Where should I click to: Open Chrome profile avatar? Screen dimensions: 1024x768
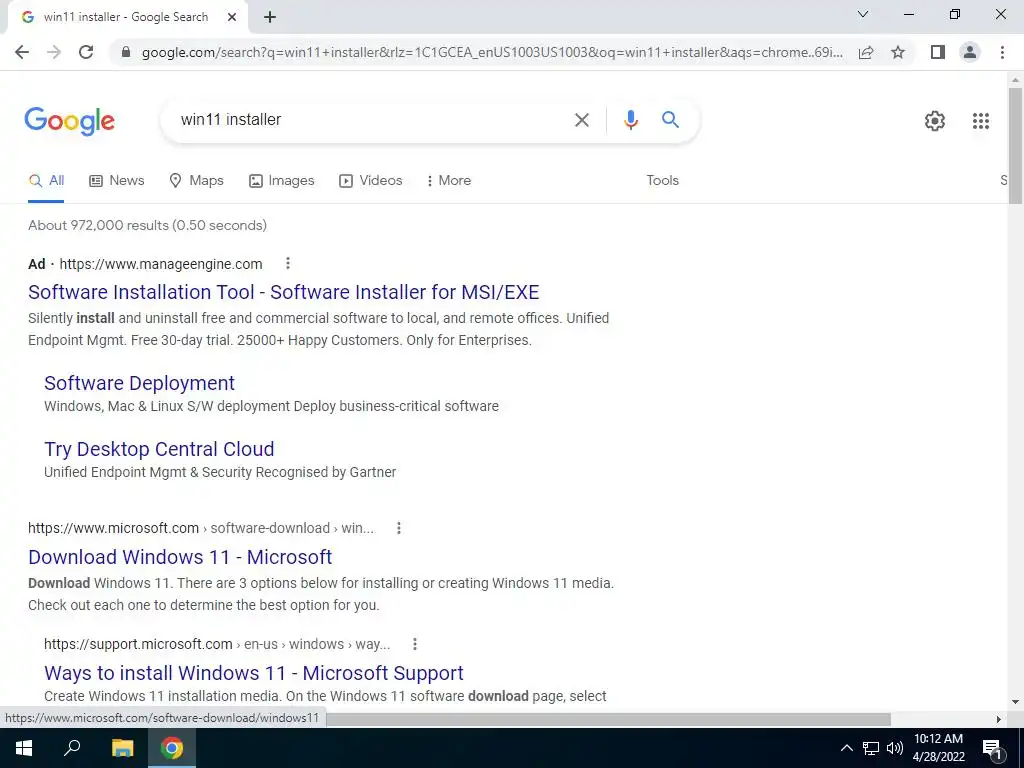coord(970,52)
